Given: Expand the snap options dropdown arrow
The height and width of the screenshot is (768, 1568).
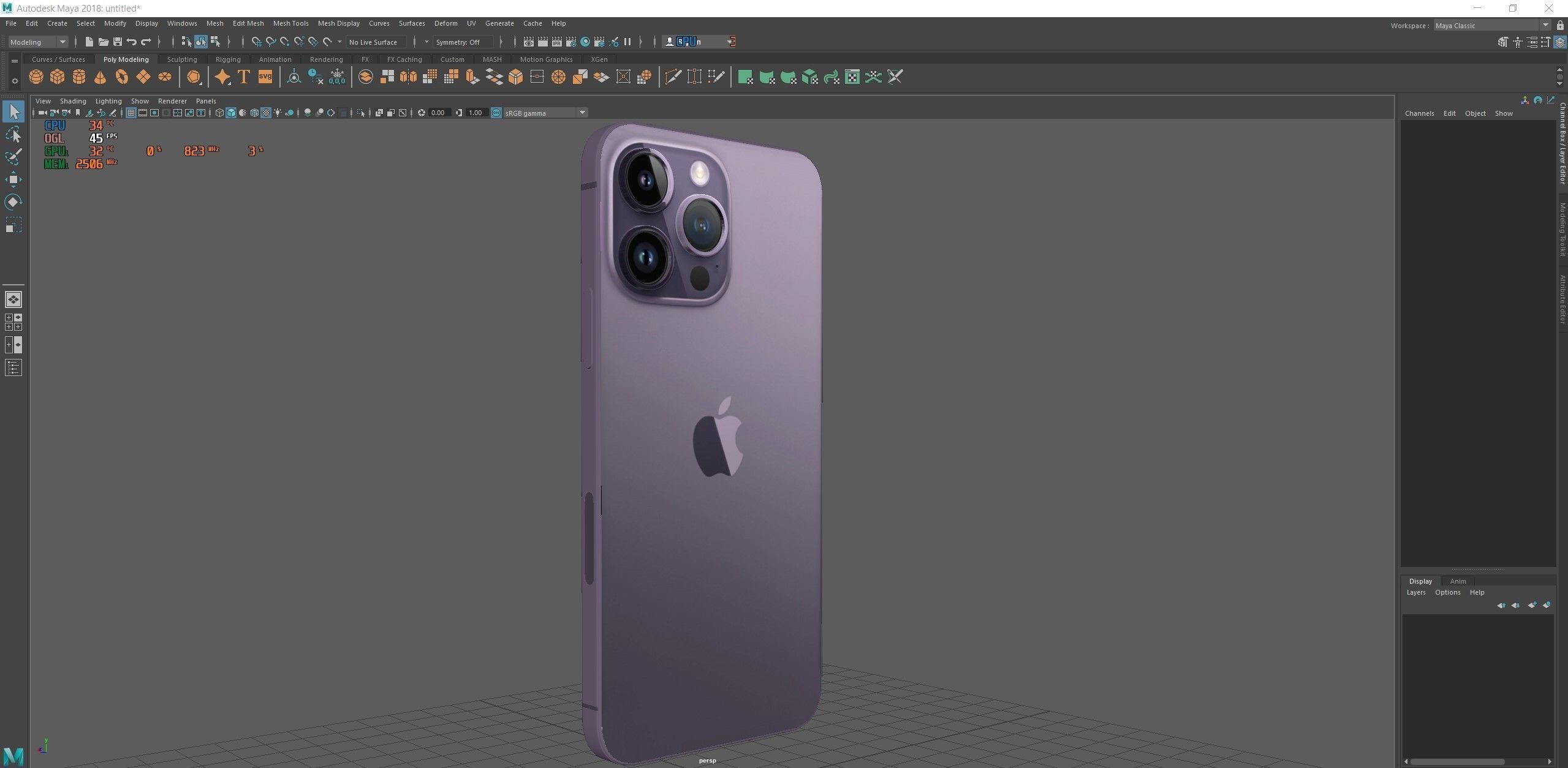Looking at the screenshot, I should coord(339,42).
